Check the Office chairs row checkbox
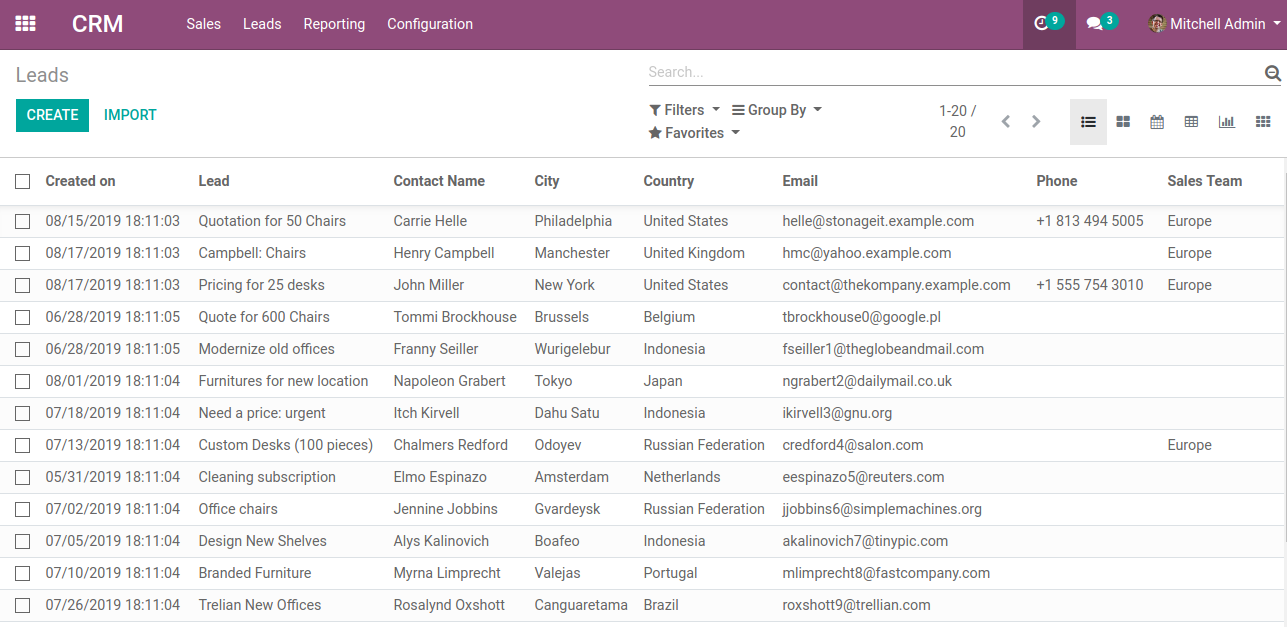The image size is (1287, 627). 22,509
